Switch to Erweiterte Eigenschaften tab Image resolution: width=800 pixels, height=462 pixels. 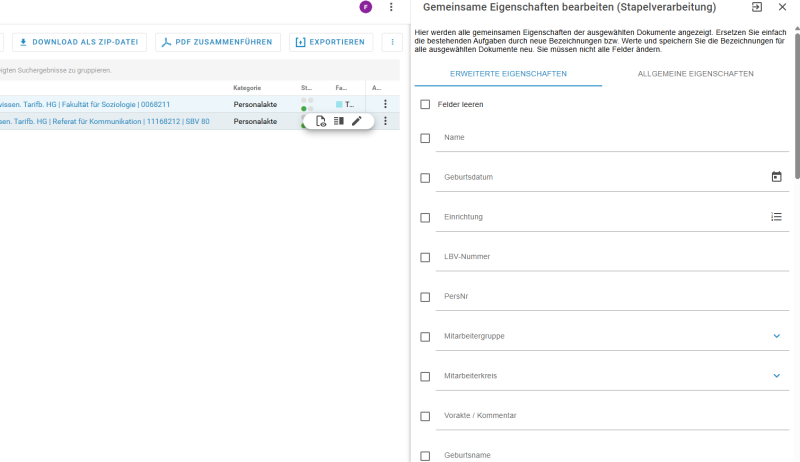(508, 74)
